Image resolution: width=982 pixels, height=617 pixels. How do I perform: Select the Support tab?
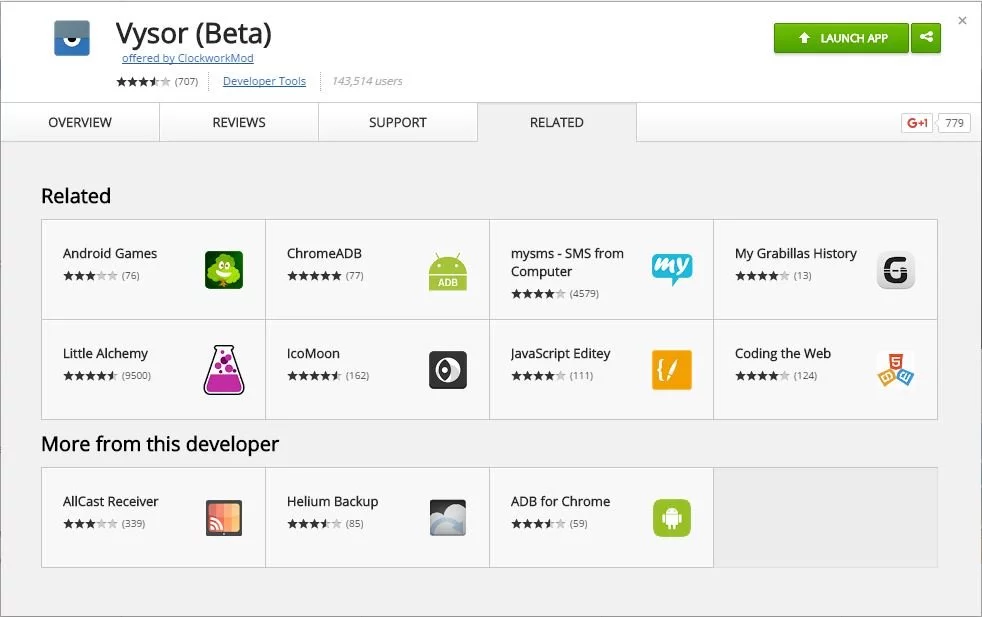(398, 122)
